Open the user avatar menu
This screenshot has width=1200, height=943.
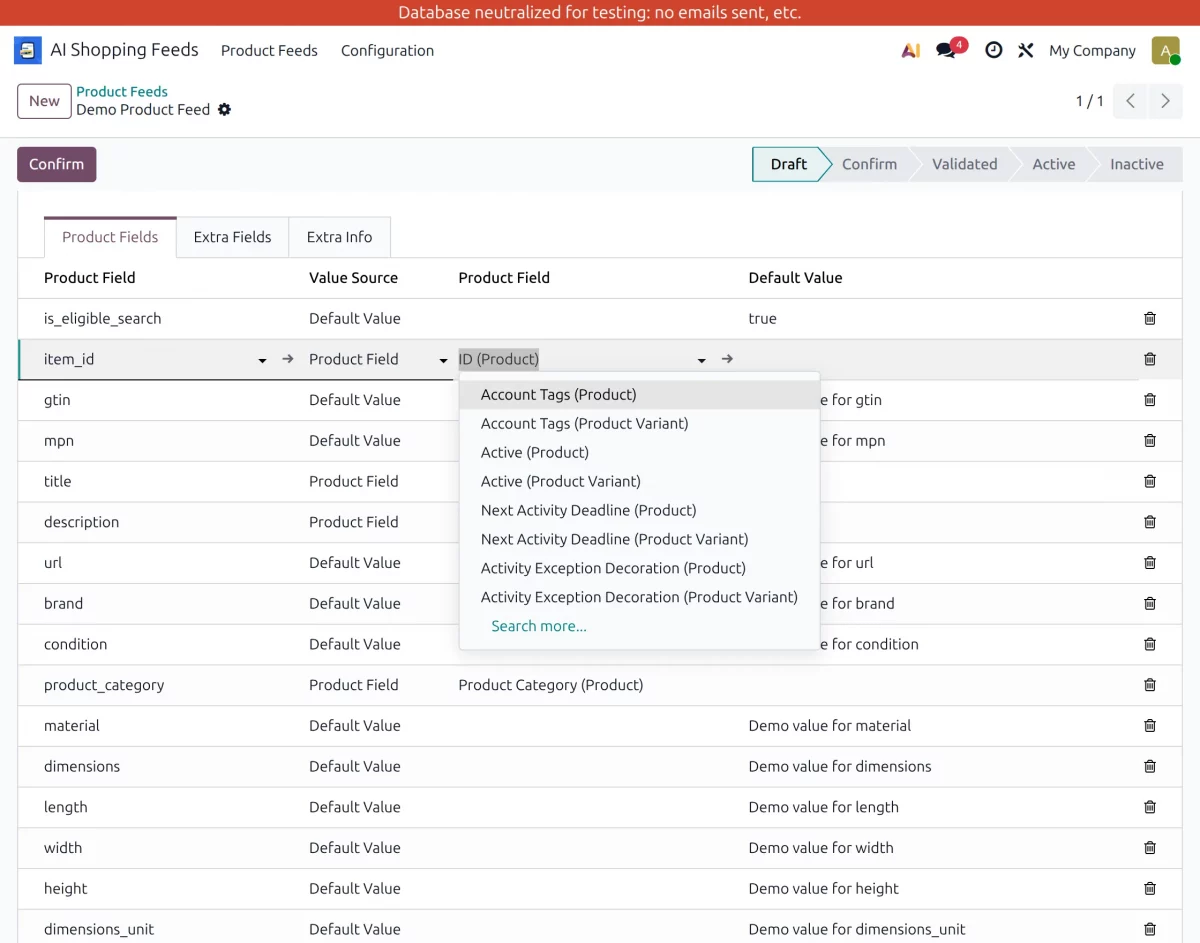pos(1166,50)
